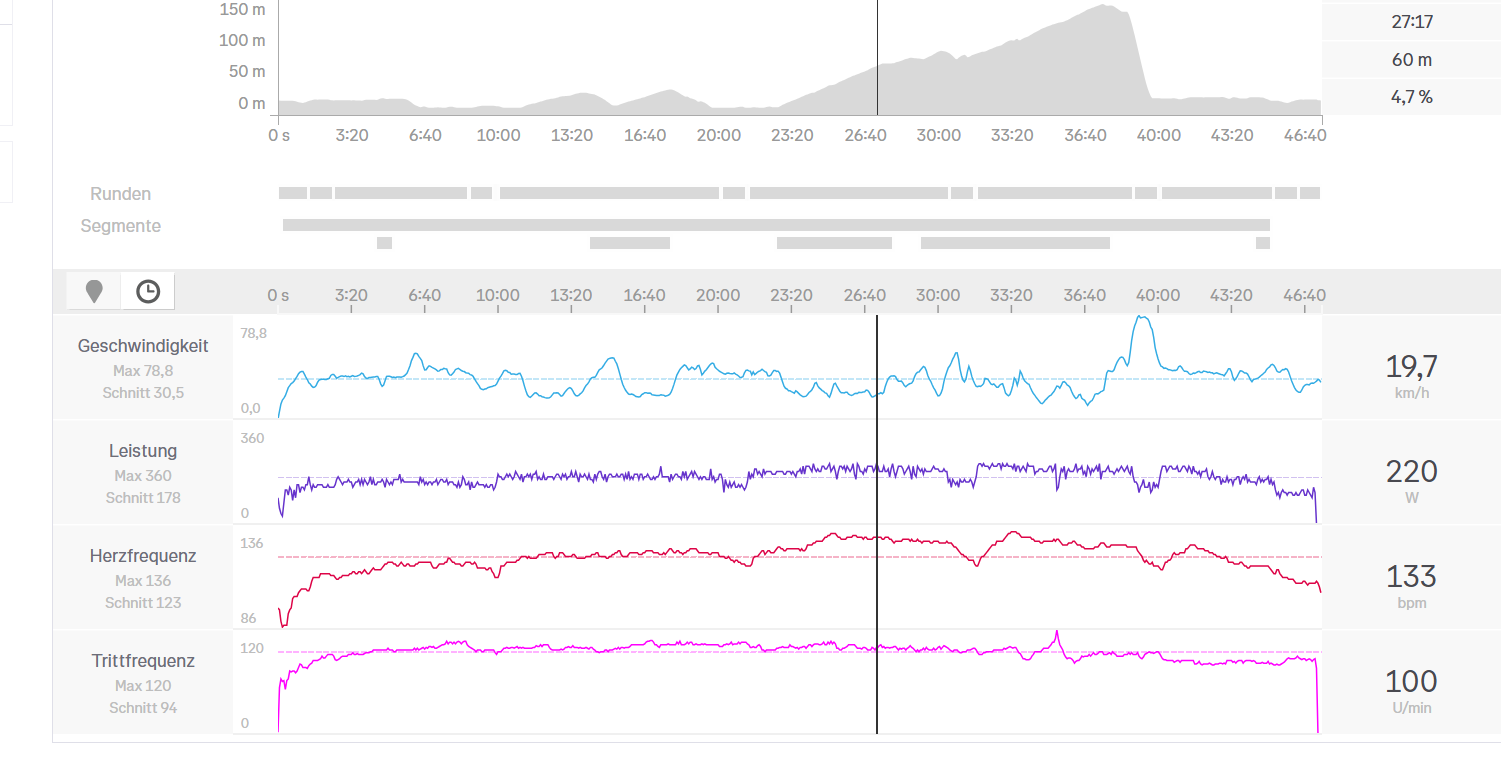
Task: Click 'Max 360' under Leistung
Action: [x=143, y=476]
